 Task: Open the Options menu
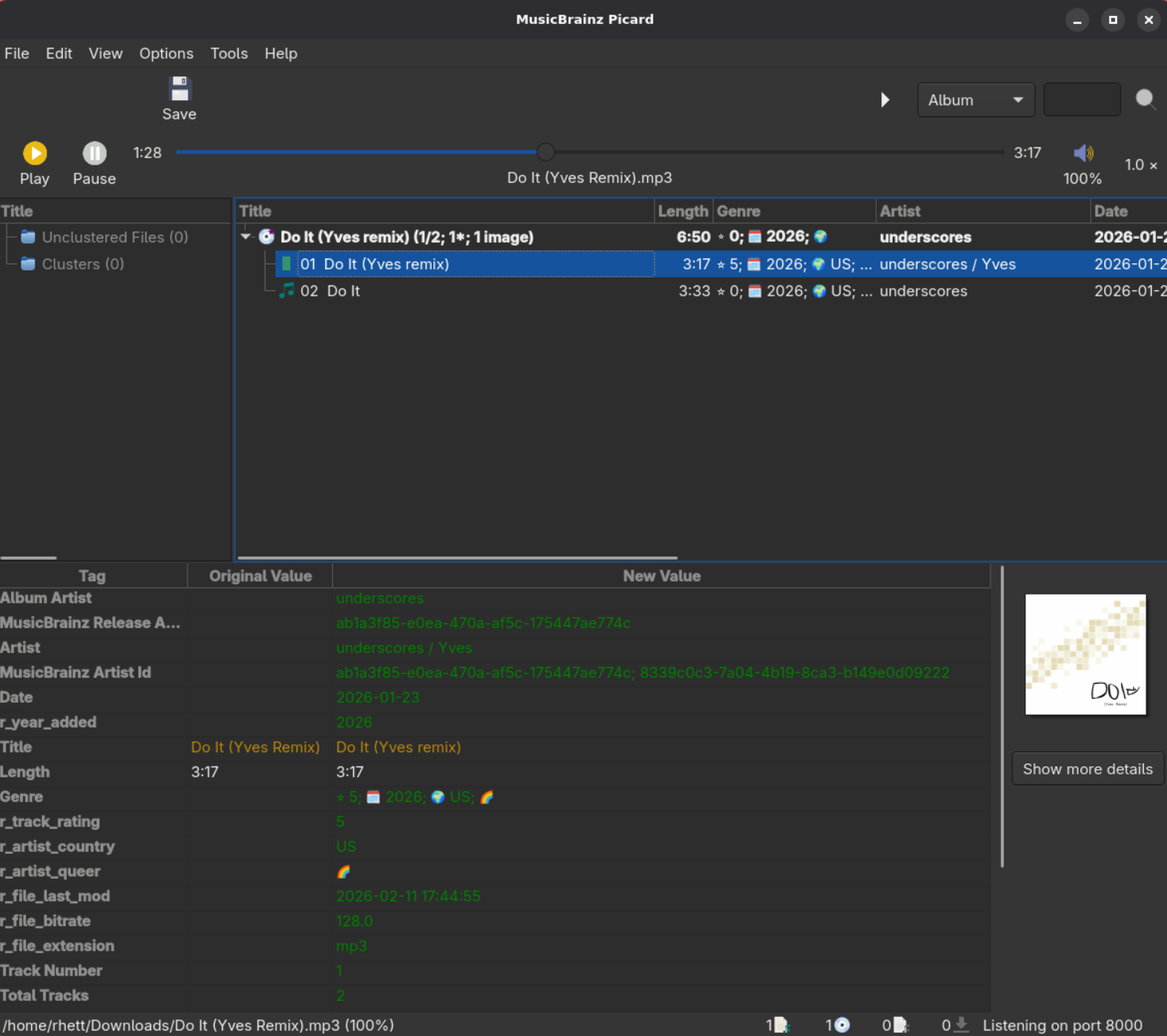(x=166, y=53)
